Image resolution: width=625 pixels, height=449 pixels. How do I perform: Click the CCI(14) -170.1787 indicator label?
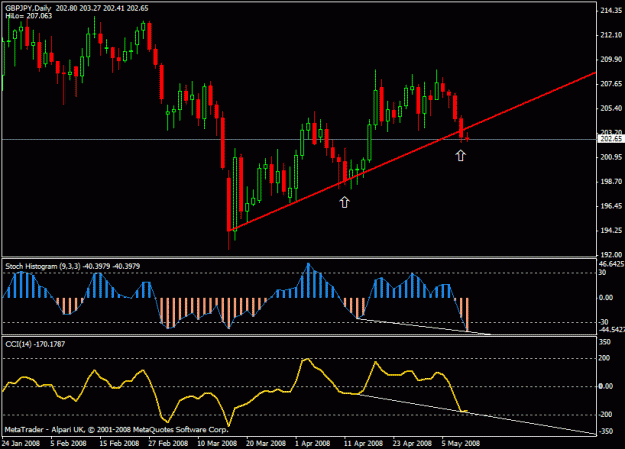35,344
